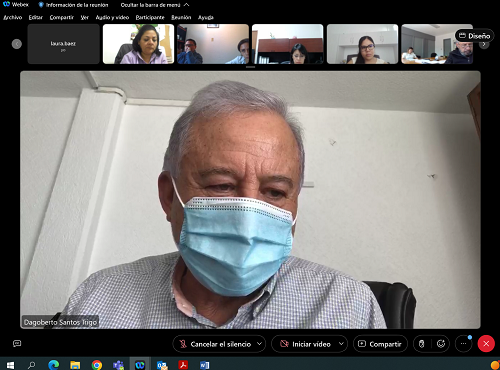This screenshot has height=370, width=500.
Task: Open Microsoft Edge from taskbar
Action: [53, 365]
